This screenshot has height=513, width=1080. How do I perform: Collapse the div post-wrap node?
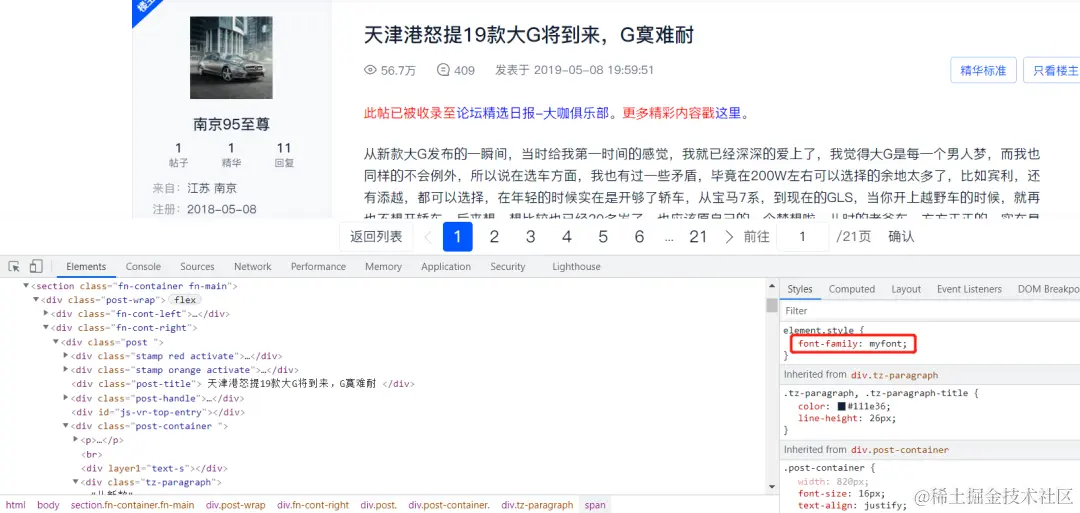click(x=36, y=300)
